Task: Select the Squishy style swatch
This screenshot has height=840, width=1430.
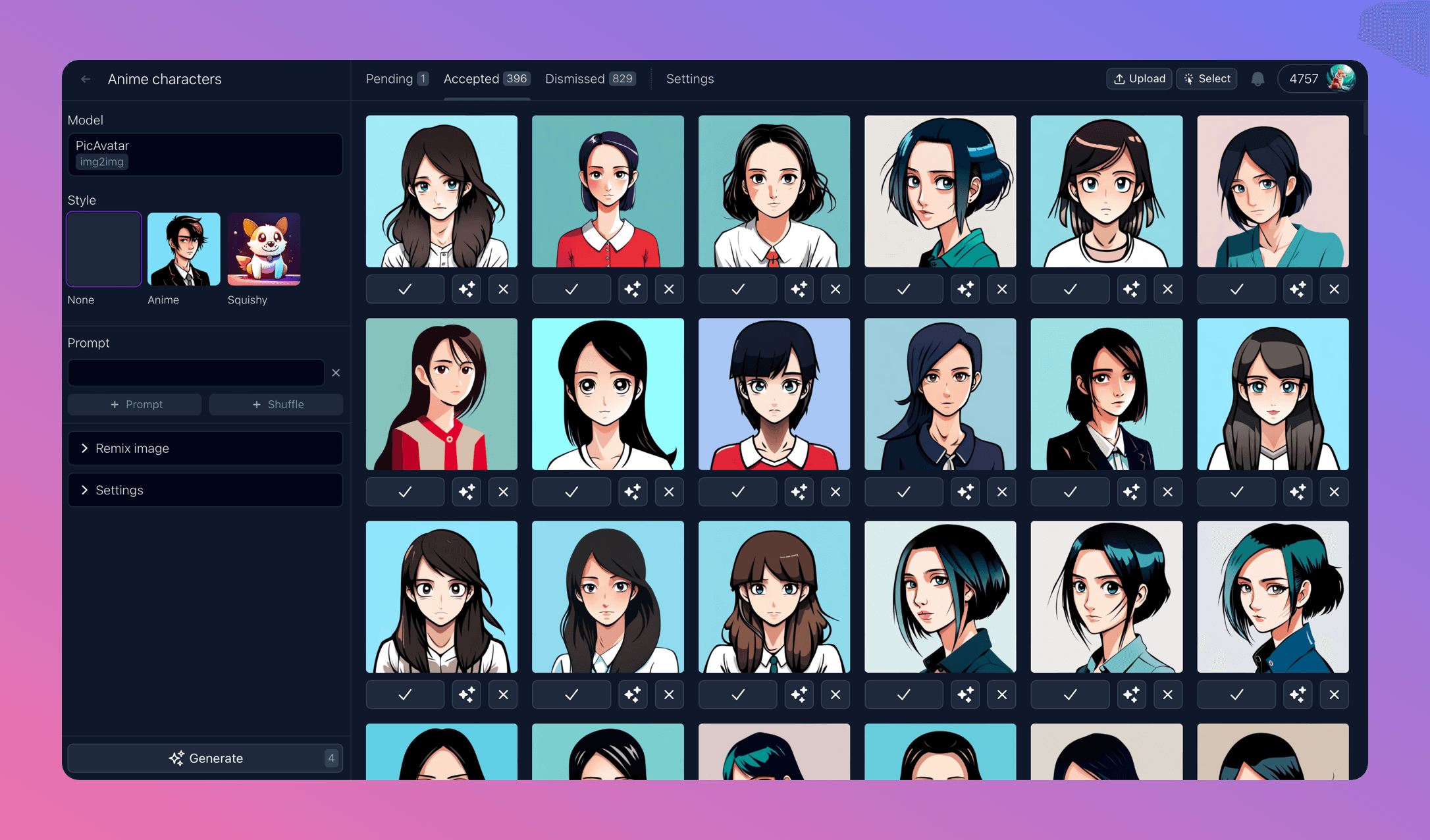Action: (263, 249)
